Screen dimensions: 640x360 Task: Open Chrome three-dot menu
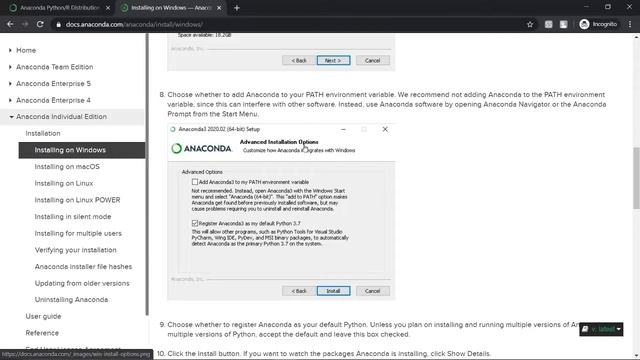[x=630, y=24]
